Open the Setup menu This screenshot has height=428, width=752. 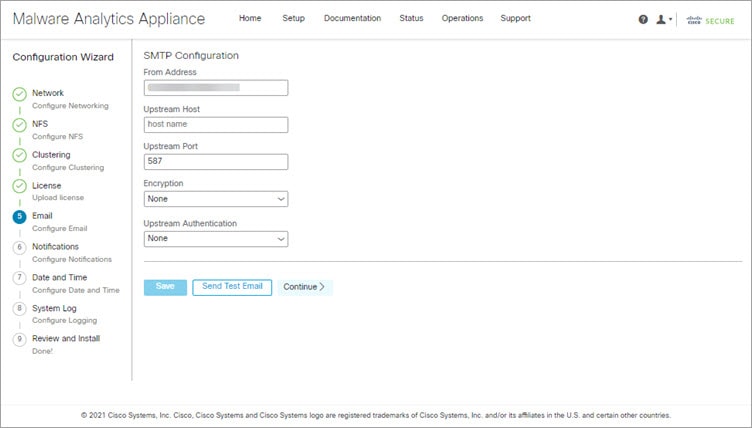[294, 18]
